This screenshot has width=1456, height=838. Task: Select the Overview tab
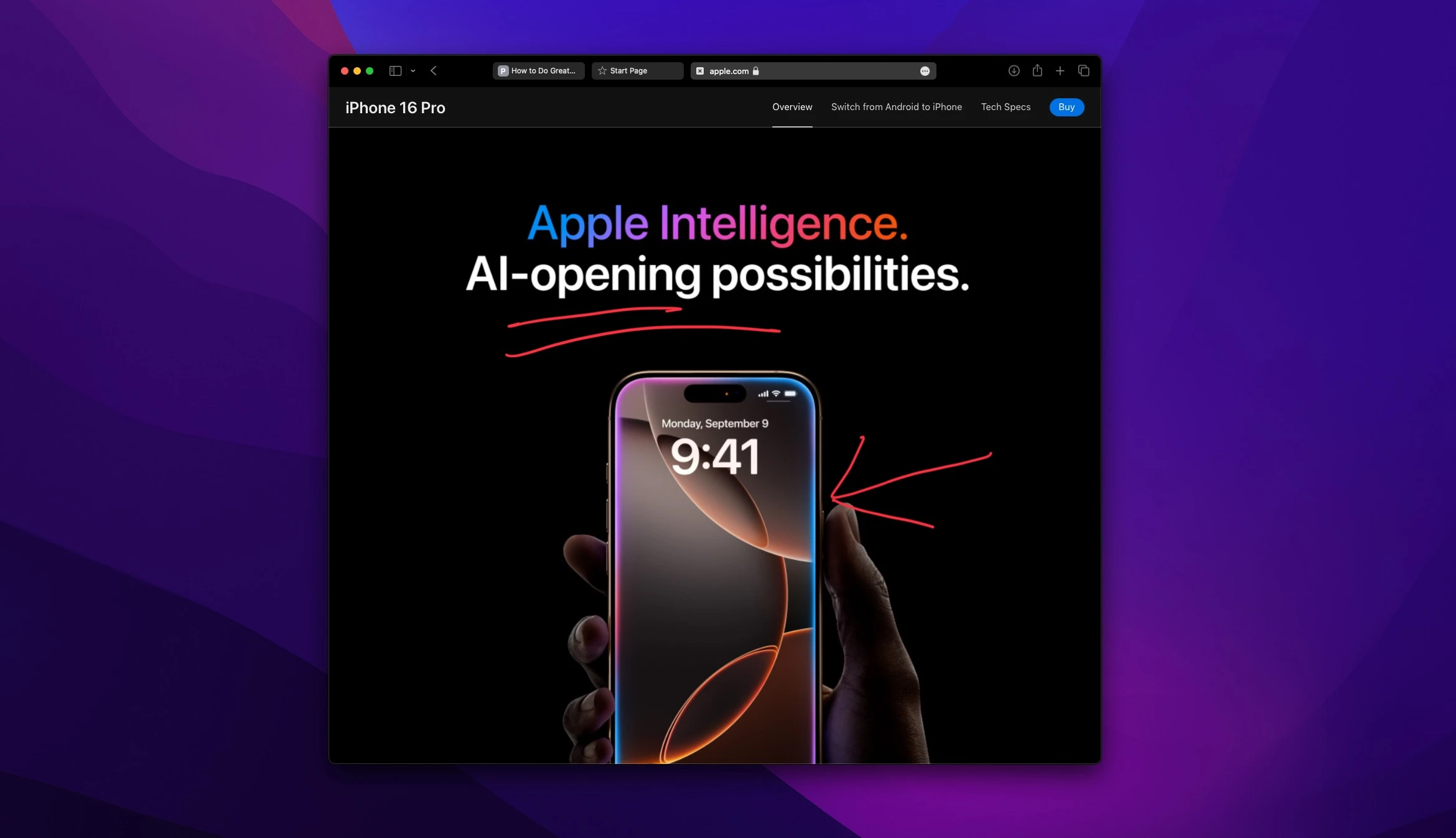pyautogui.click(x=791, y=107)
